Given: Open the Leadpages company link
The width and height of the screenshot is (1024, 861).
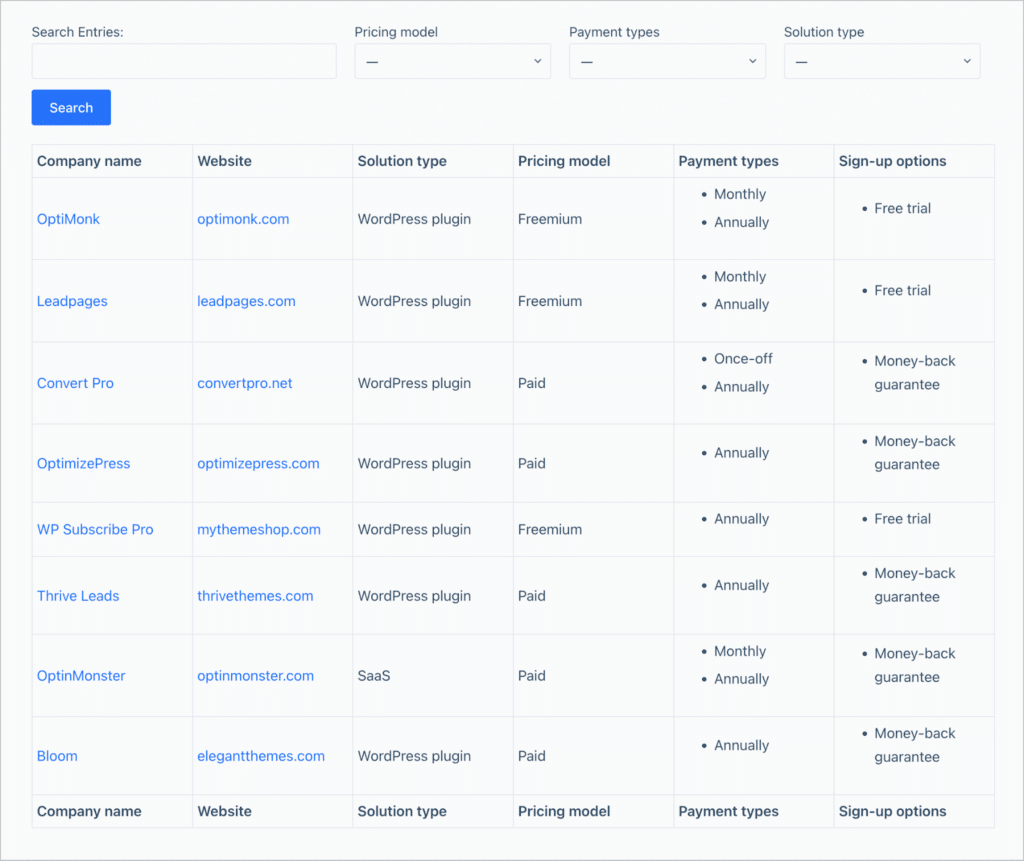Looking at the screenshot, I should click(72, 301).
